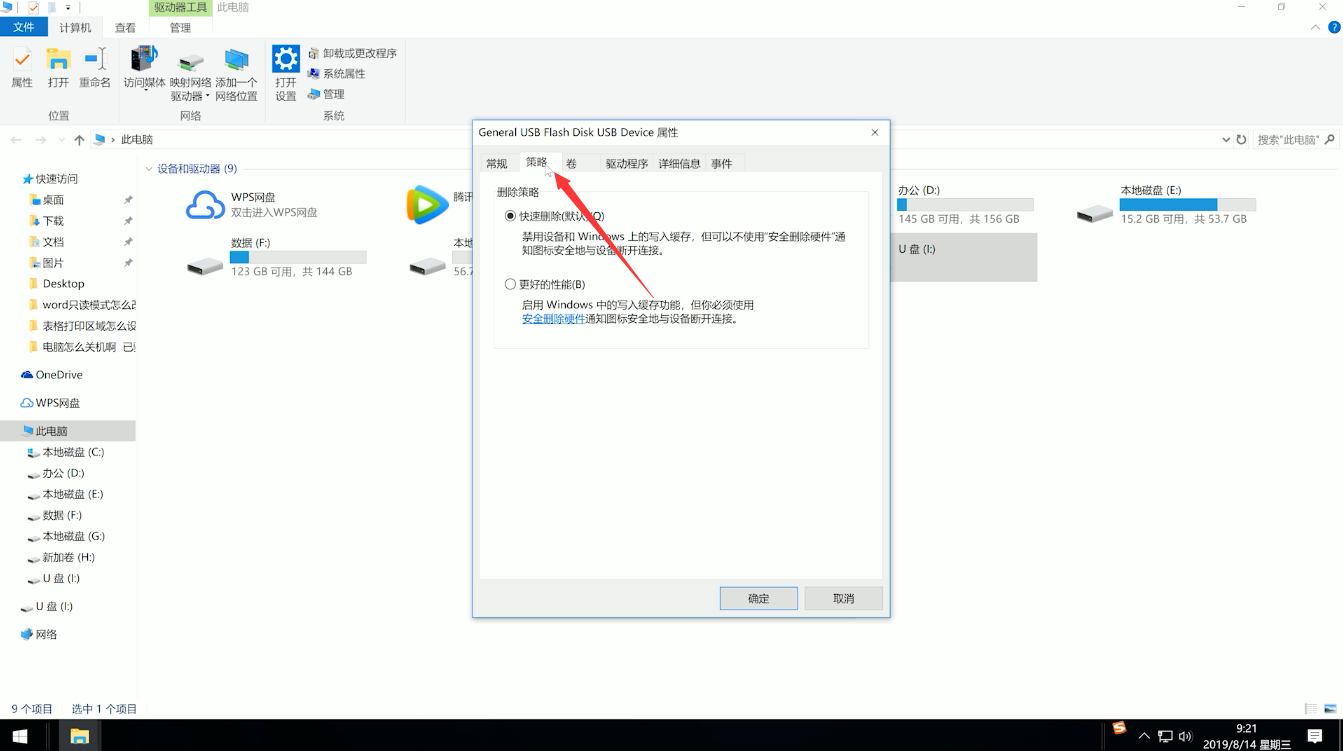The image size is (1343, 751).
Task: Click the volume icon in system tray
Action: point(1185,737)
